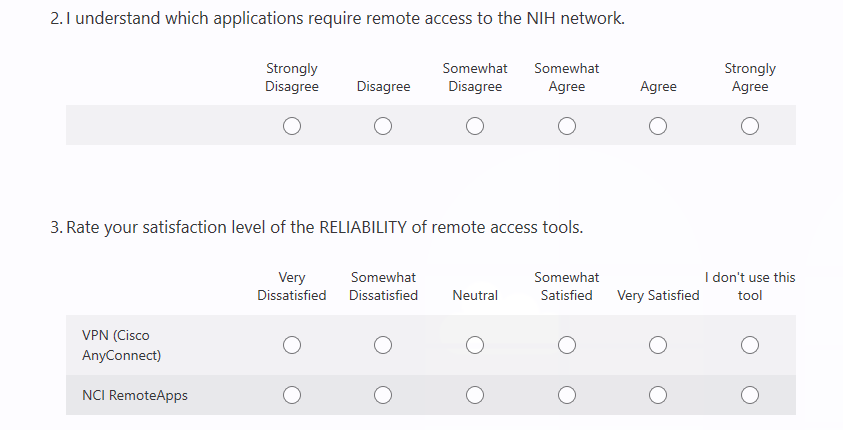Select "I don't use this tool" for VPN
The image size is (843, 430).
(x=750, y=345)
